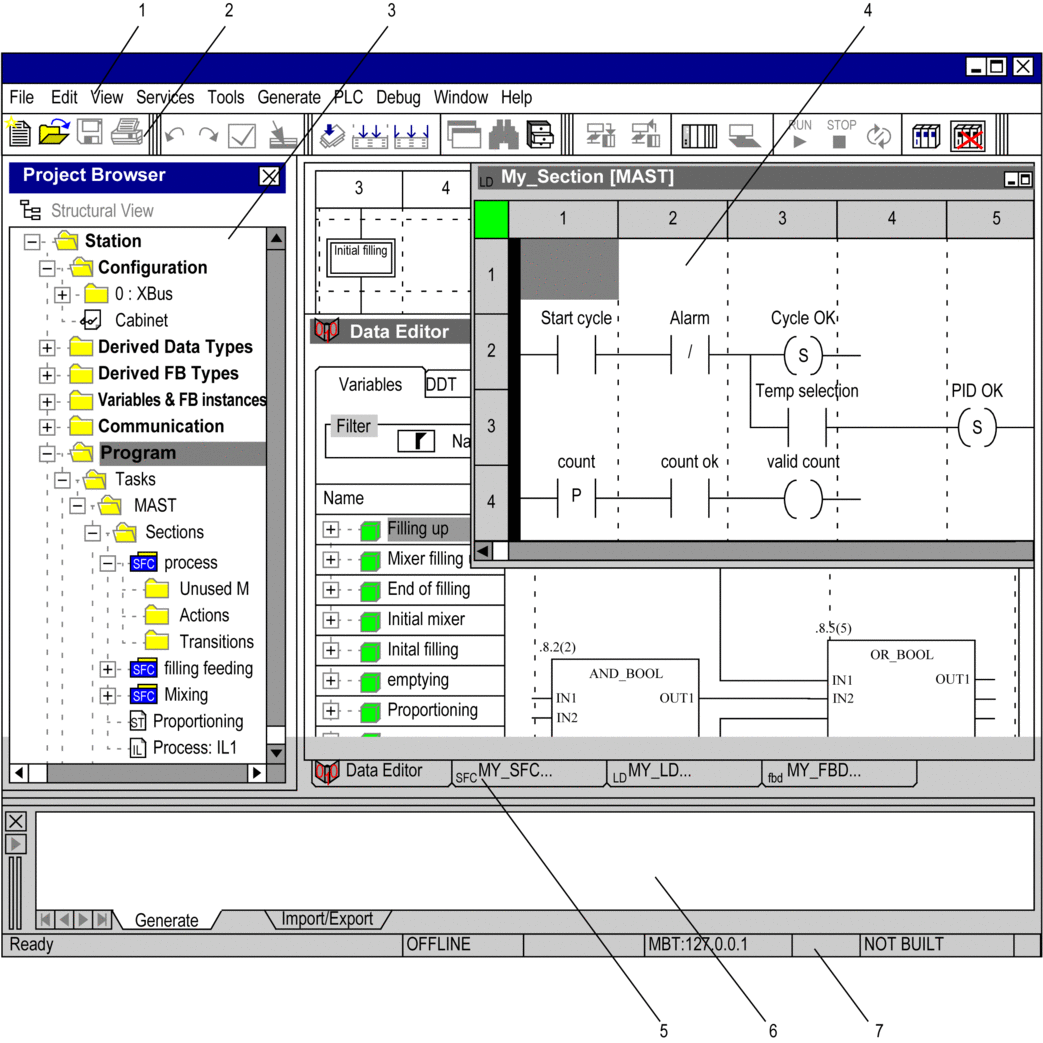Screen dimensions: 1043x1043
Task: Open the Debug menu
Action: pyautogui.click(x=398, y=97)
